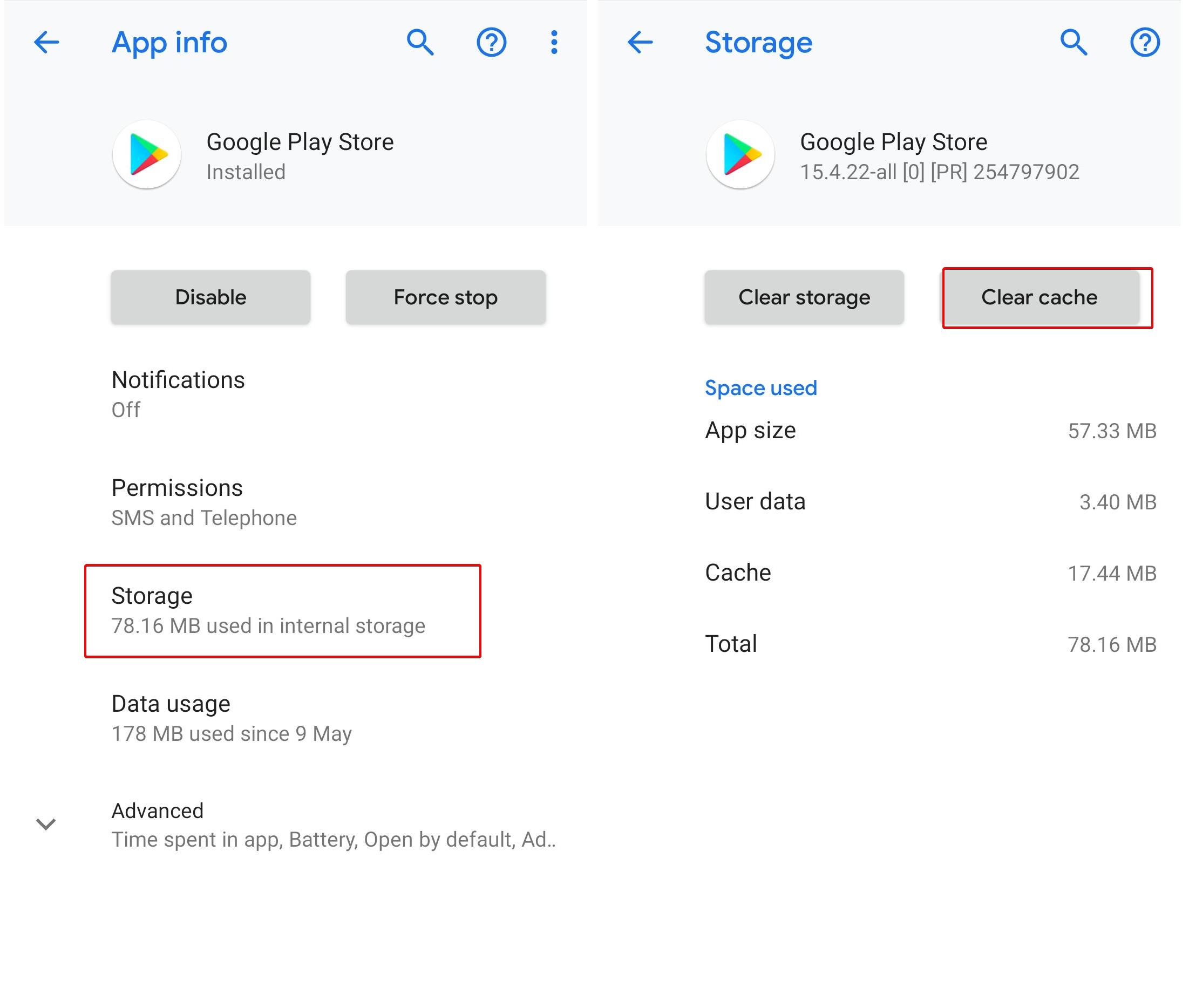Open the help icon on App info screen
Image resolution: width=1189 pixels, height=1008 pixels.
[492, 42]
